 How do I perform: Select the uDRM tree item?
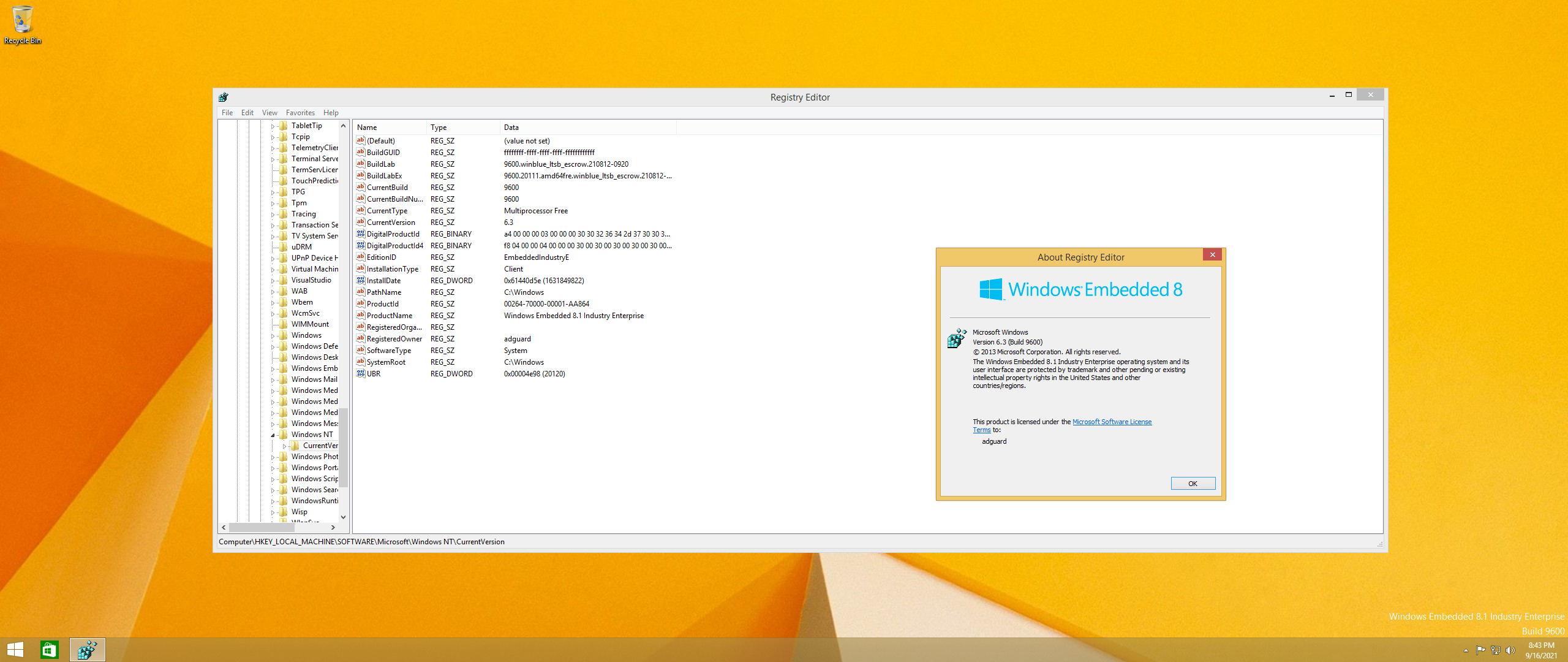(301, 247)
